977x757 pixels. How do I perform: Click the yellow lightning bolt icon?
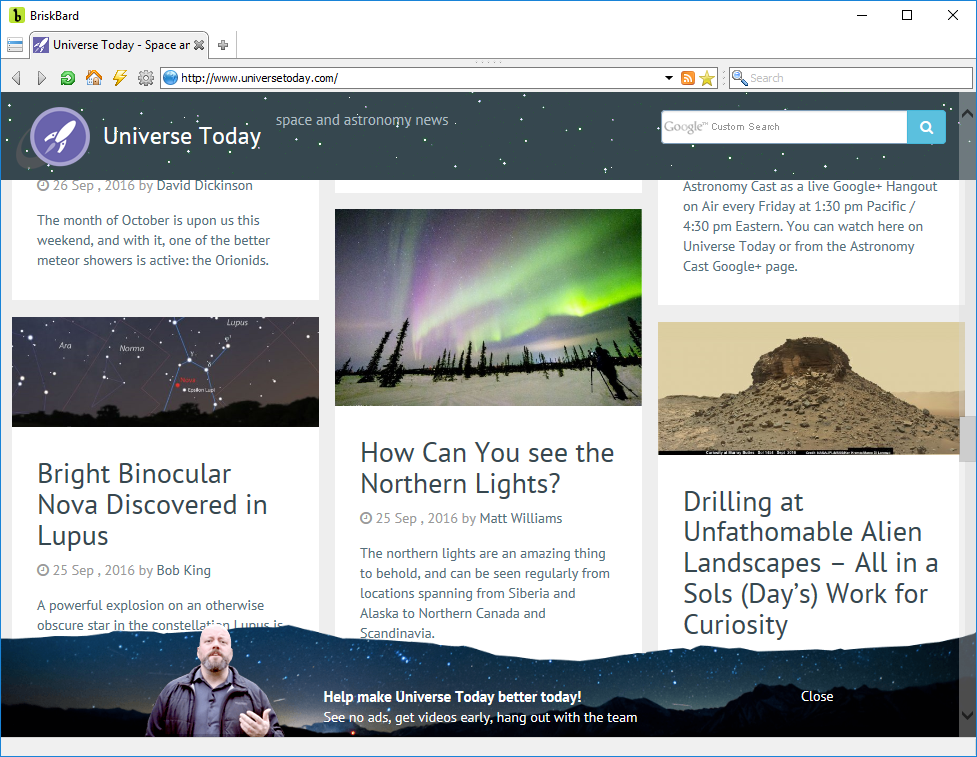click(x=120, y=78)
